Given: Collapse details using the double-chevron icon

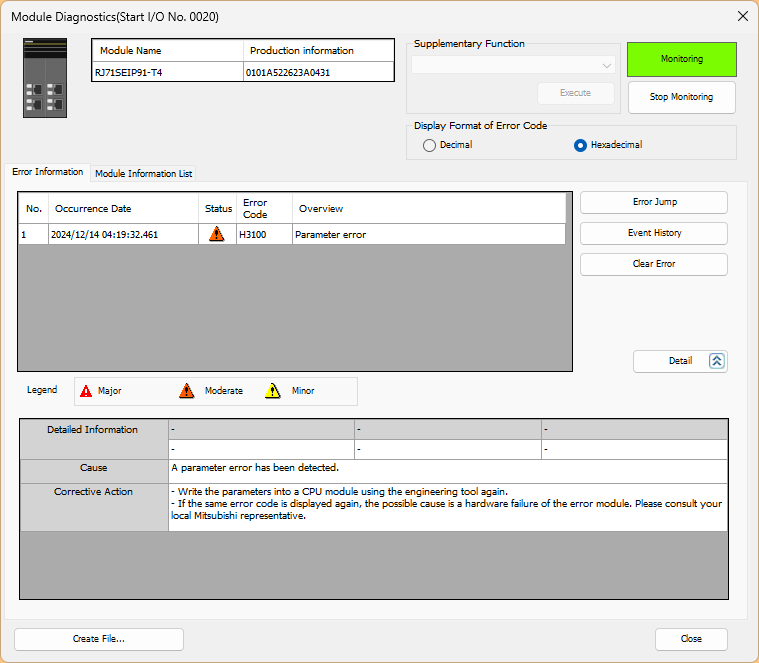Looking at the screenshot, I should point(716,361).
